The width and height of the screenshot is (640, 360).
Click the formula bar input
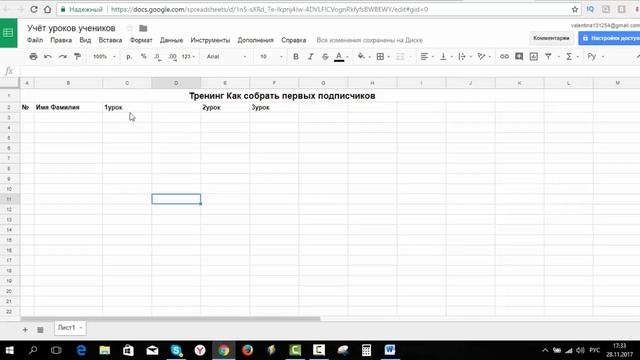coord(329,71)
